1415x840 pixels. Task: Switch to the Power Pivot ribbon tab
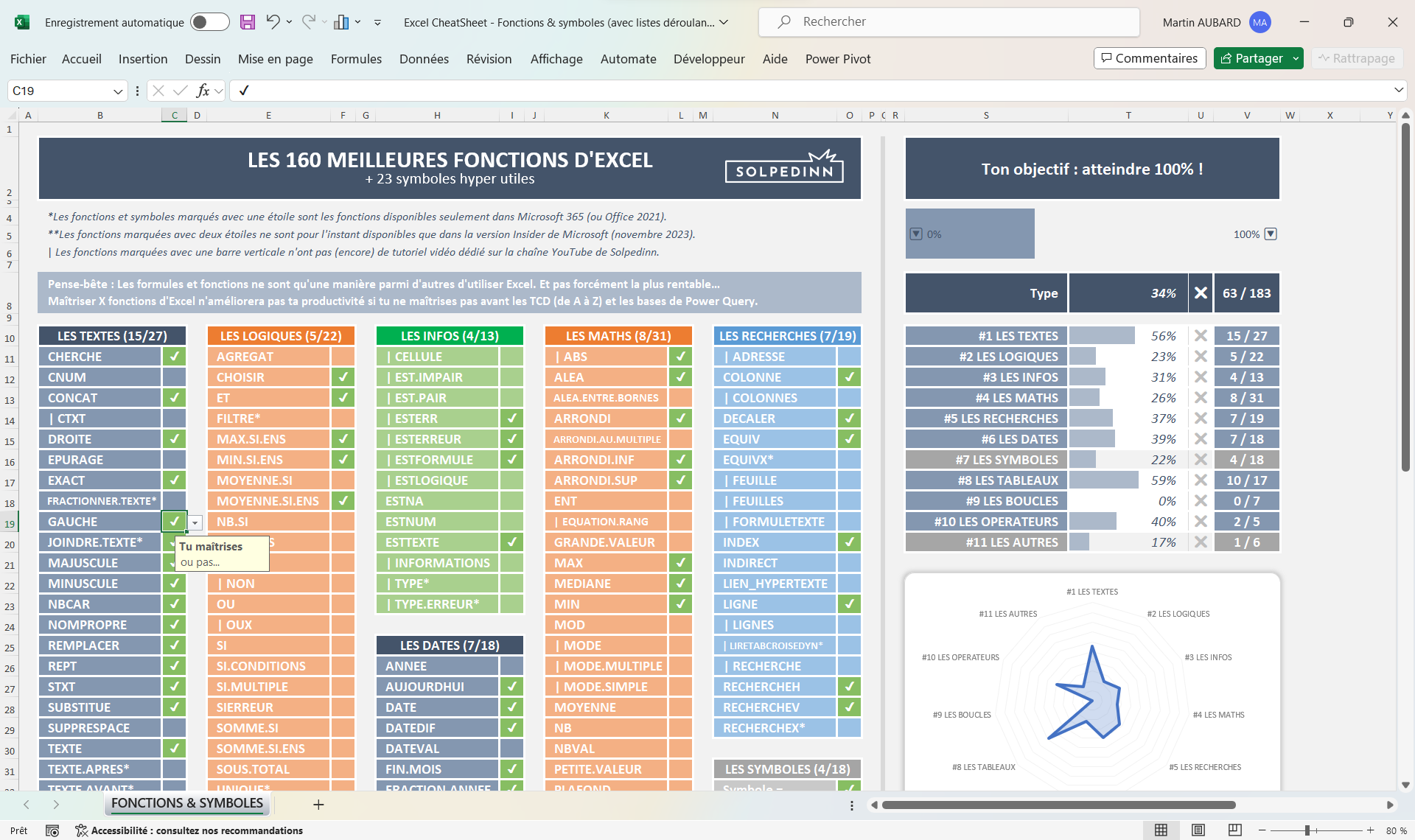click(x=838, y=59)
